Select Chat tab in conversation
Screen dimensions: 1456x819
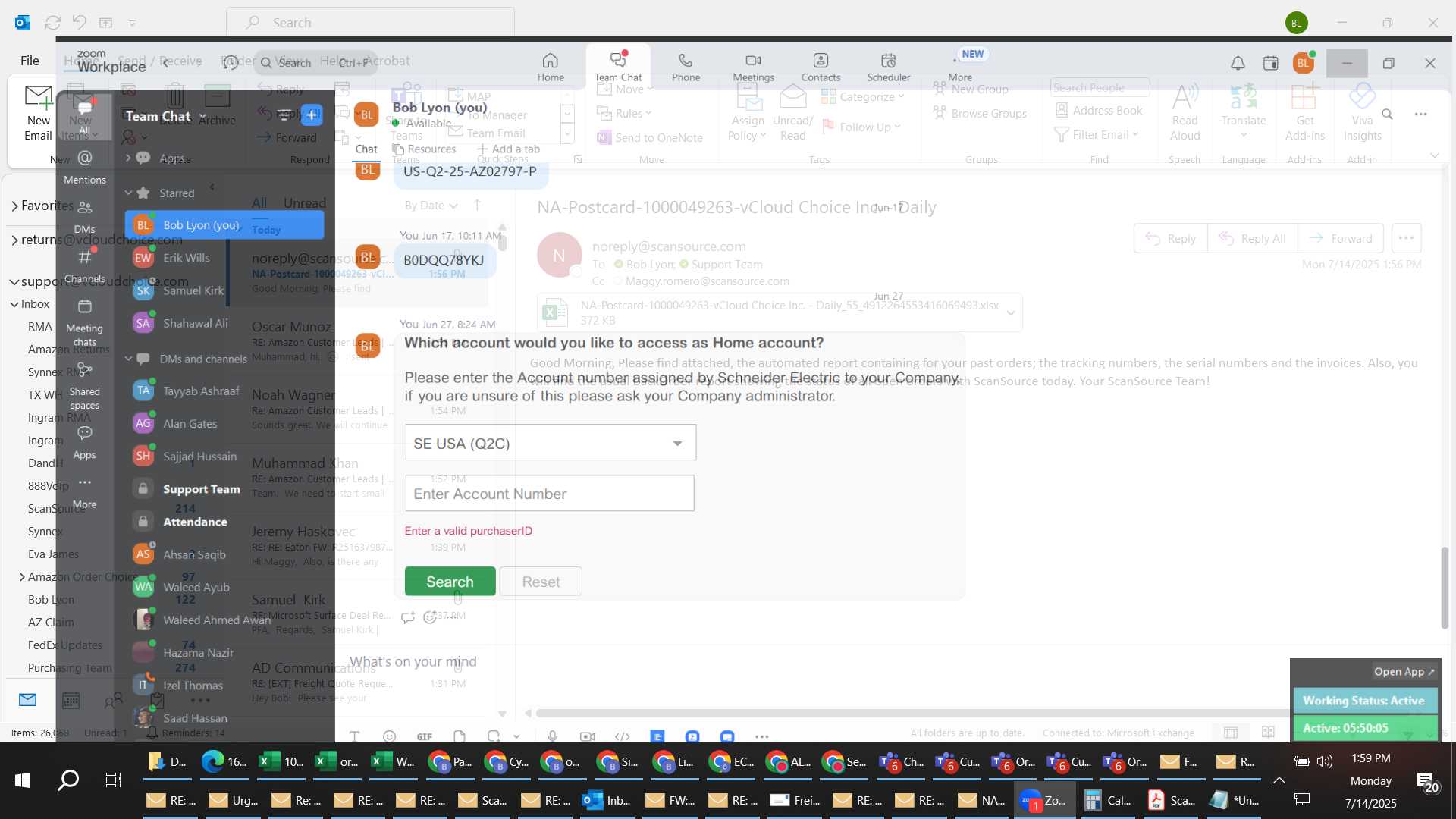click(366, 149)
